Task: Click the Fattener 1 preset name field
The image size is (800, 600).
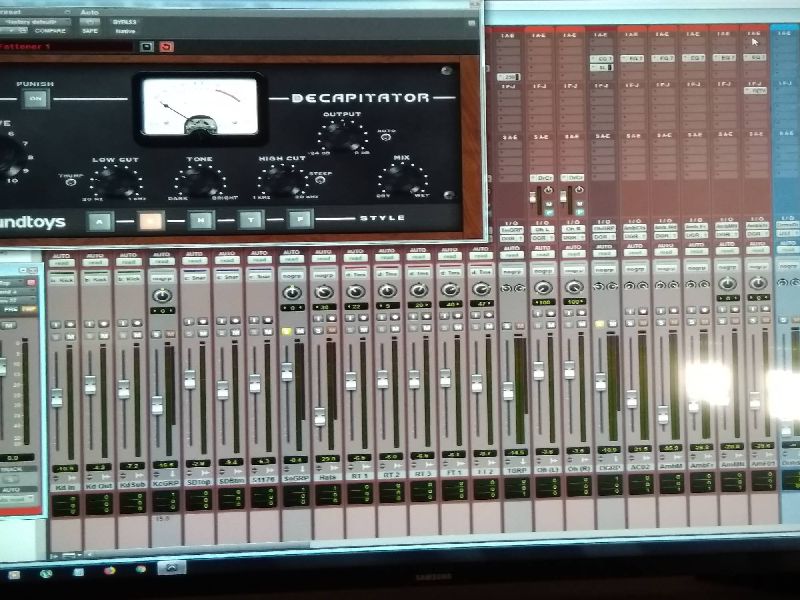Action: click(66, 47)
